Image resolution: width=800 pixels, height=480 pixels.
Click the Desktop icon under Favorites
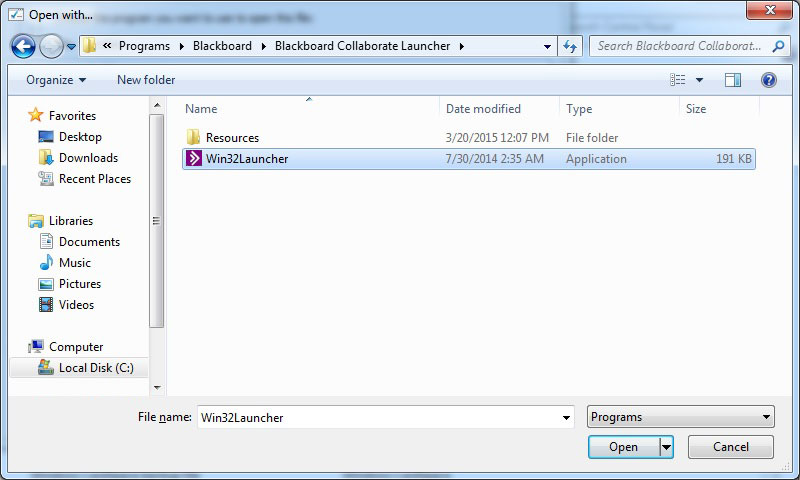tap(46, 137)
